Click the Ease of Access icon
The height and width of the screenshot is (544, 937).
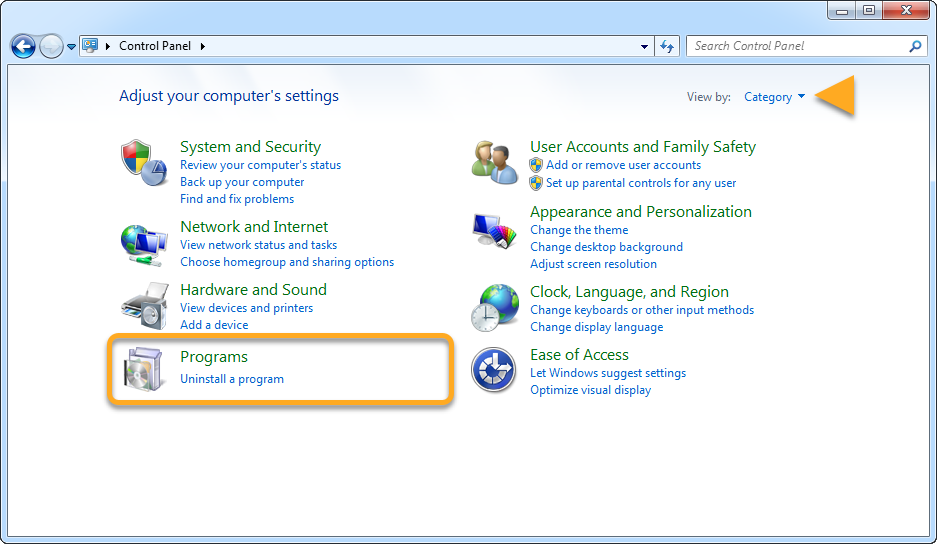tap(494, 370)
